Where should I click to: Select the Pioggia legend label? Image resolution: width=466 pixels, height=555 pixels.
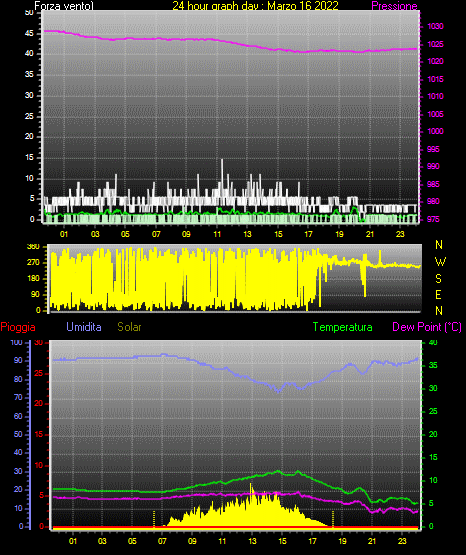click(x=18, y=327)
